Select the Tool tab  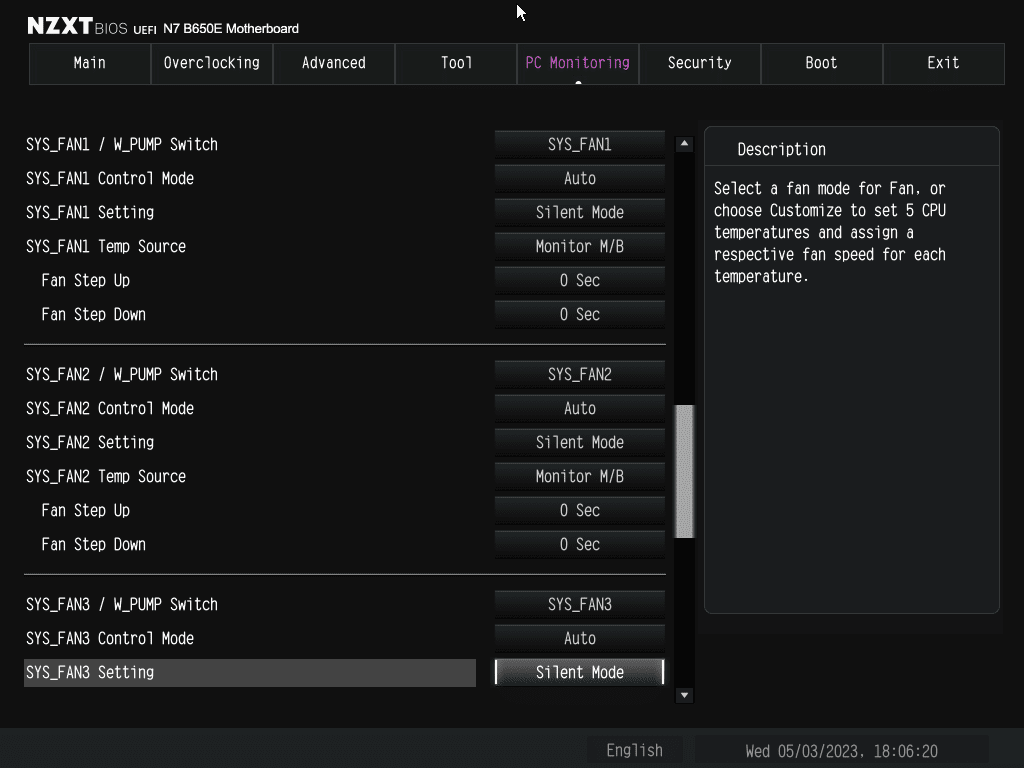(x=456, y=63)
